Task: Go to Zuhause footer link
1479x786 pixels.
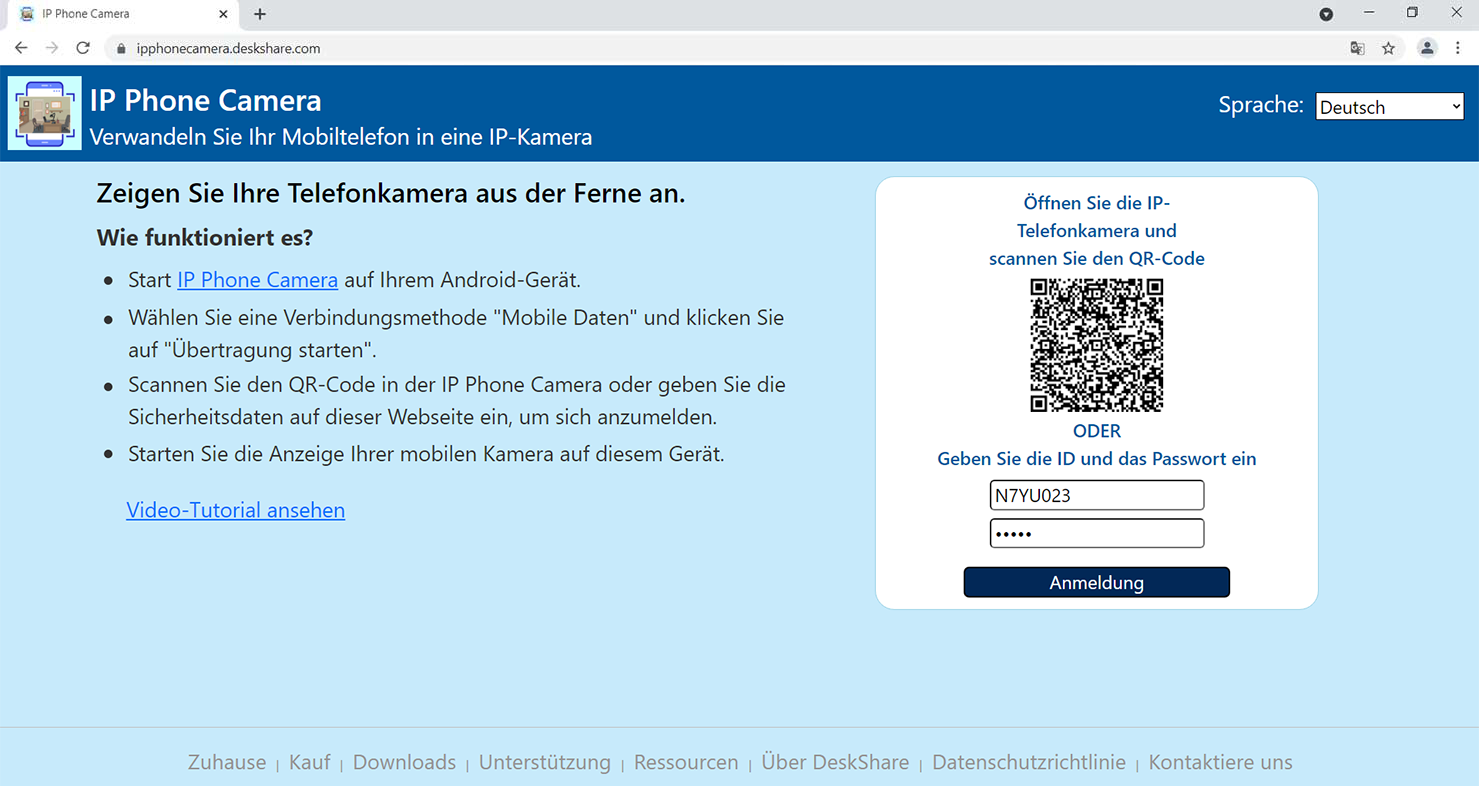Action: point(227,762)
